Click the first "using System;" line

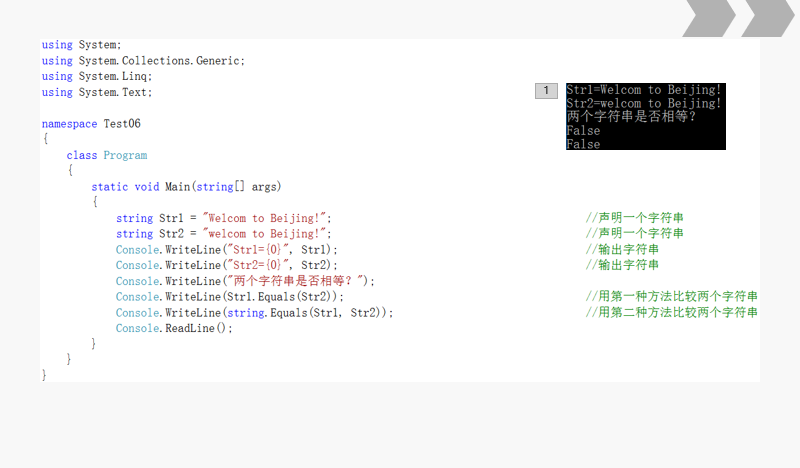click(x=81, y=45)
